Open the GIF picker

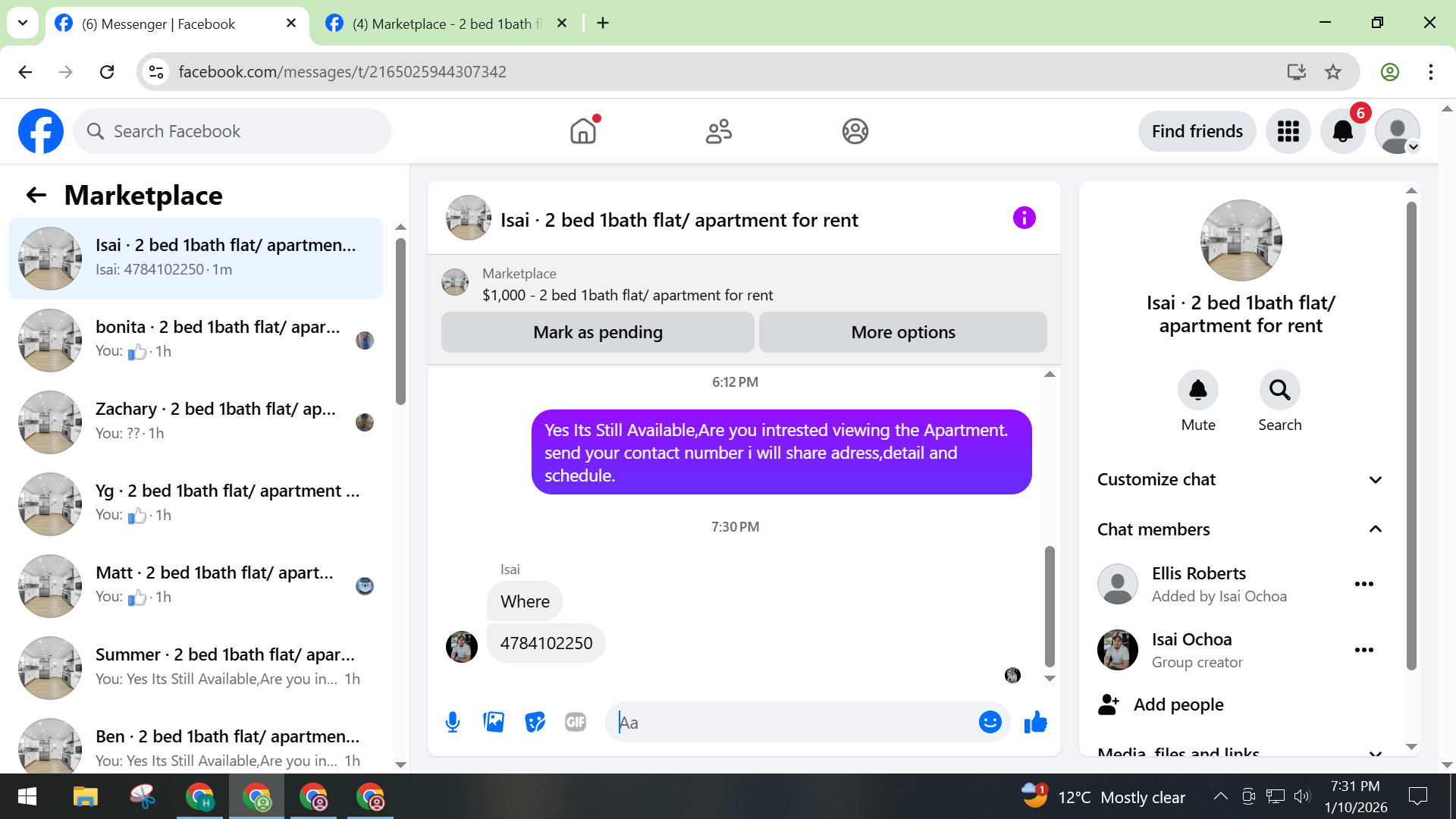tap(576, 722)
